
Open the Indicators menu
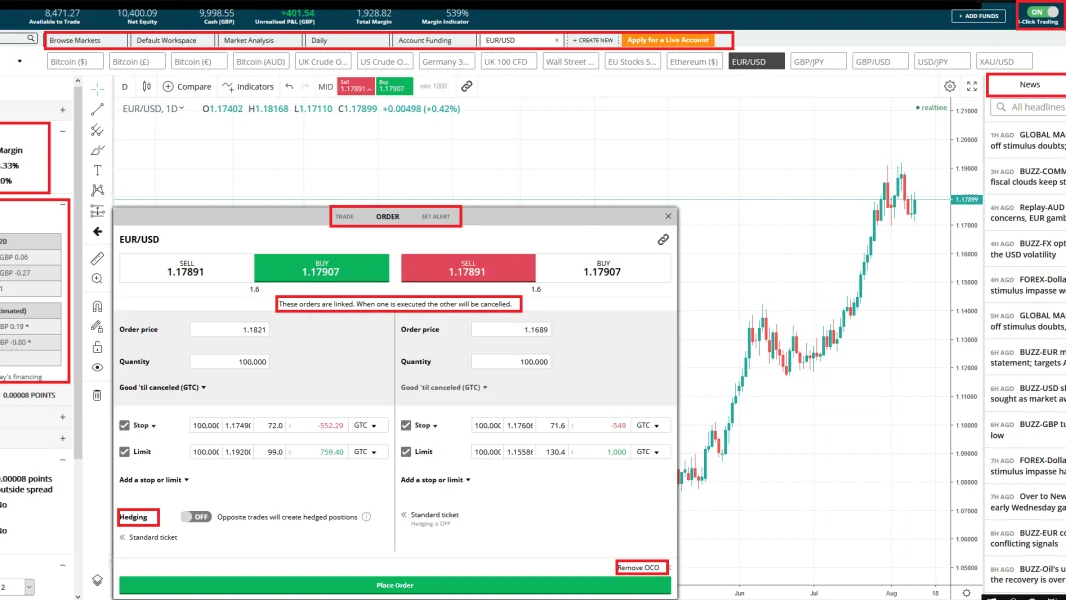pos(248,86)
